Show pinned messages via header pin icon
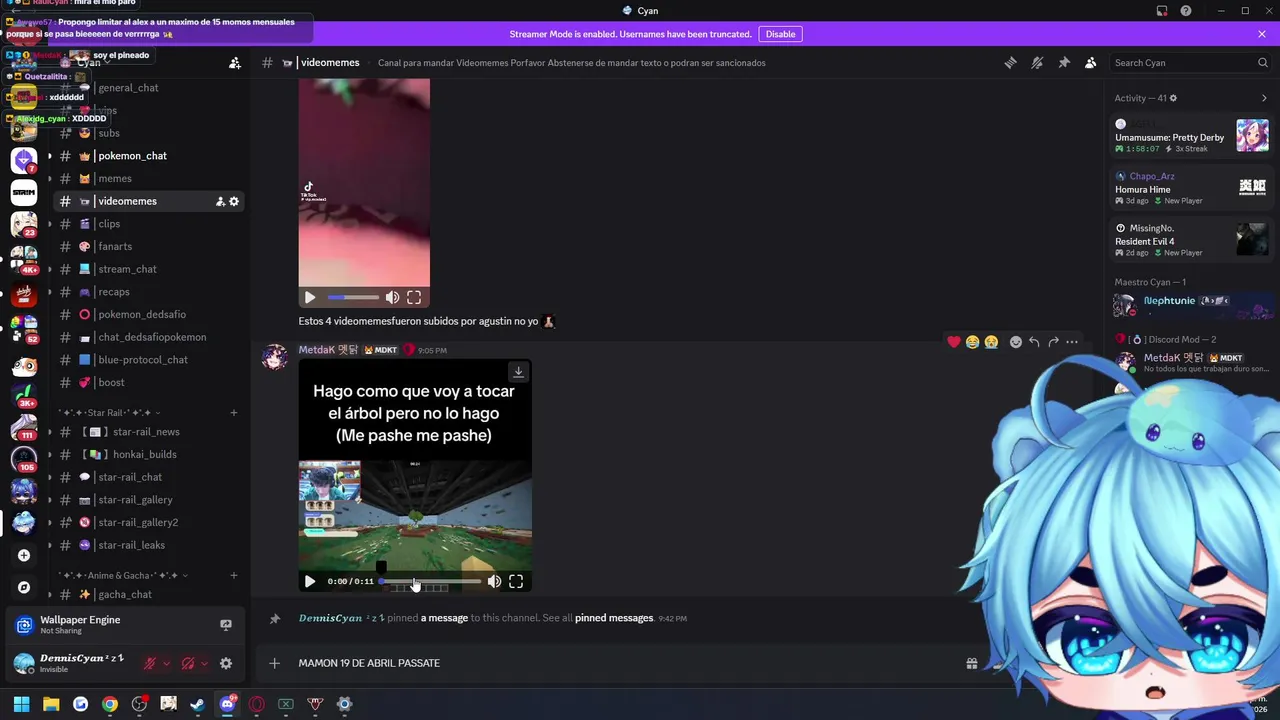1280x720 pixels. point(1064,63)
